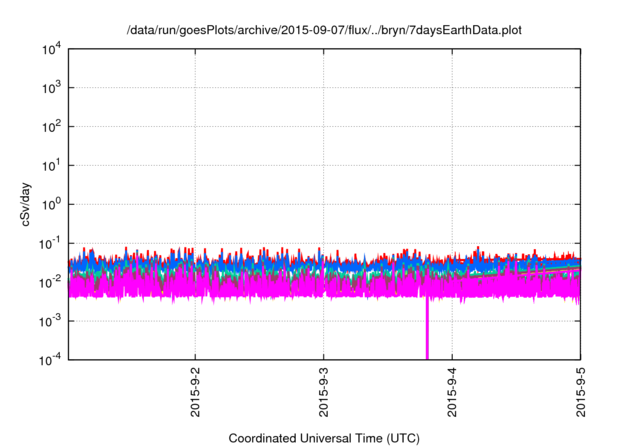The image size is (640, 448).
Task: Click the 2015-9-2 date tick label
Action: click(196, 392)
